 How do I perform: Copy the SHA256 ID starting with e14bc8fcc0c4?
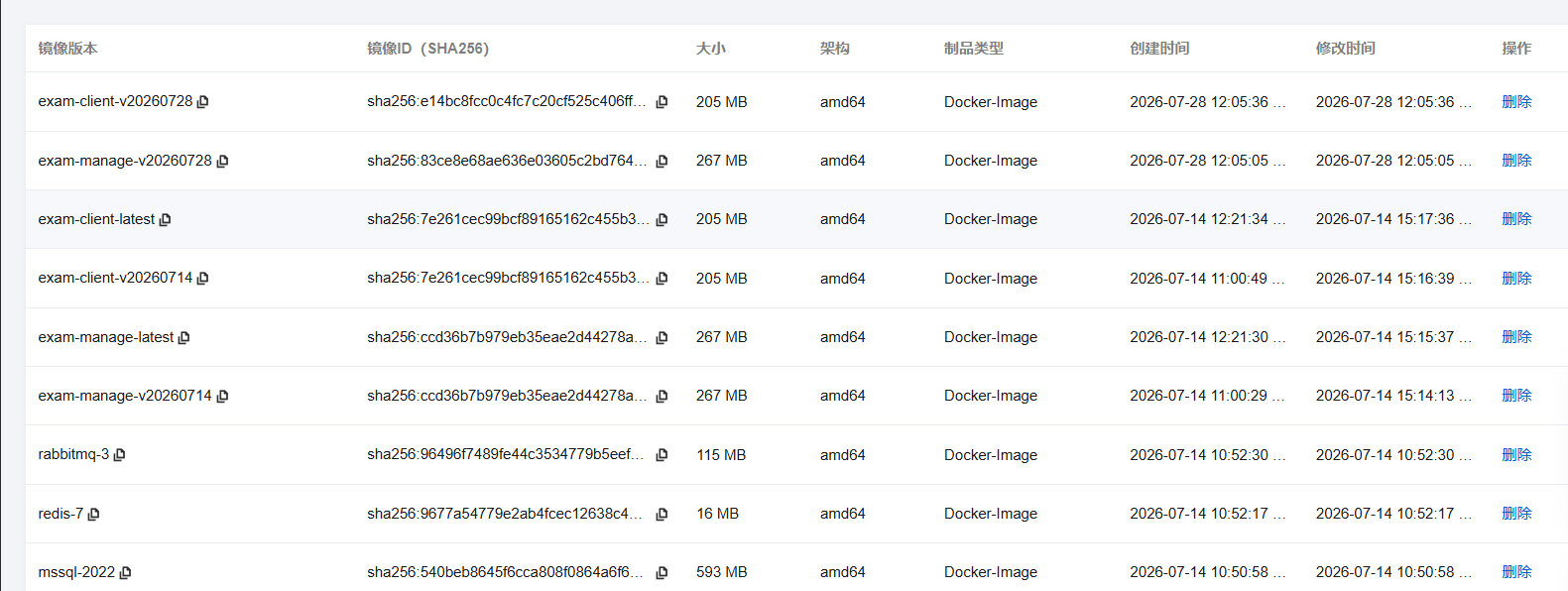[662, 102]
